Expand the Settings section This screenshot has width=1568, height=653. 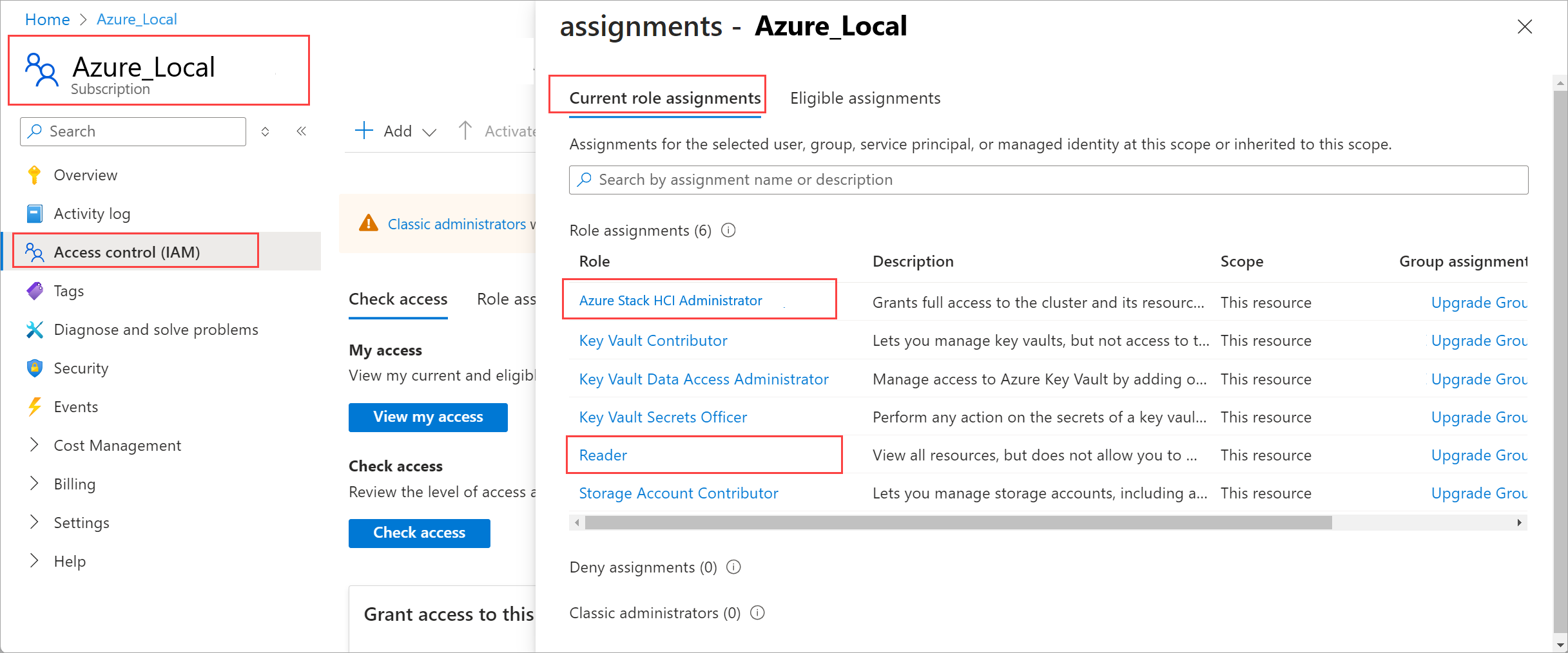35,522
